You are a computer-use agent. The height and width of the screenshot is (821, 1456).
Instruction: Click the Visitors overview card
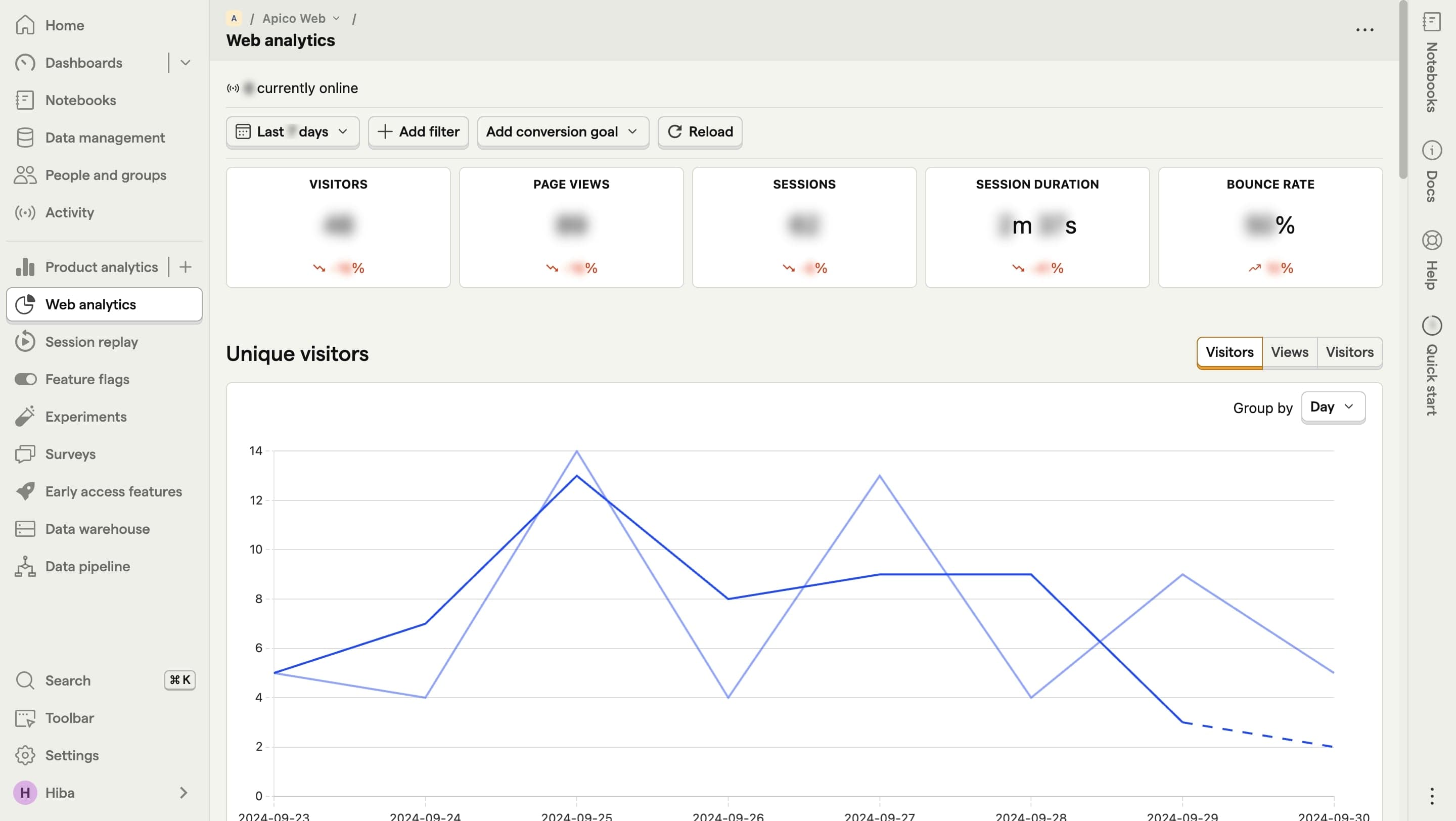[x=338, y=227]
